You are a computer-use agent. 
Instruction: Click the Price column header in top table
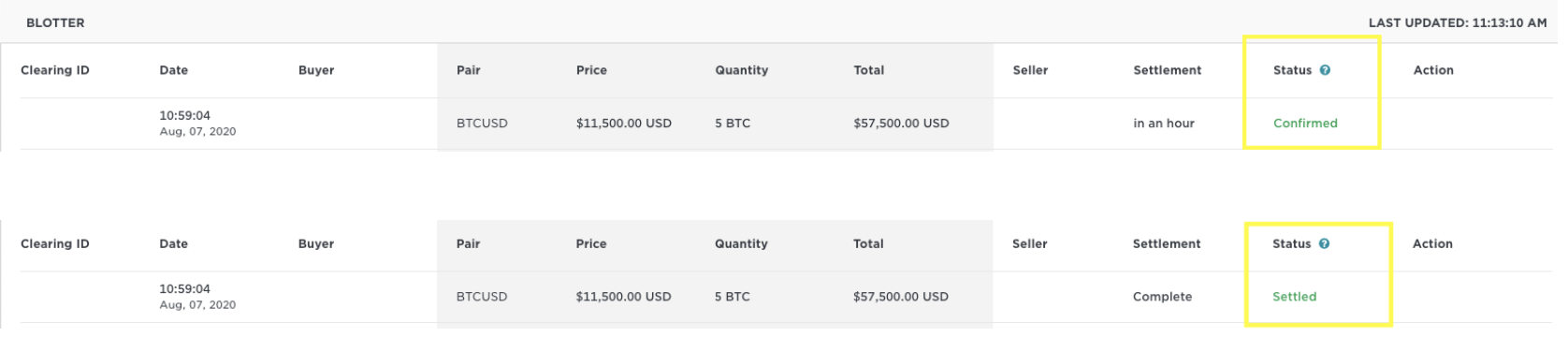pyautogui.click(x=591, y=70)
